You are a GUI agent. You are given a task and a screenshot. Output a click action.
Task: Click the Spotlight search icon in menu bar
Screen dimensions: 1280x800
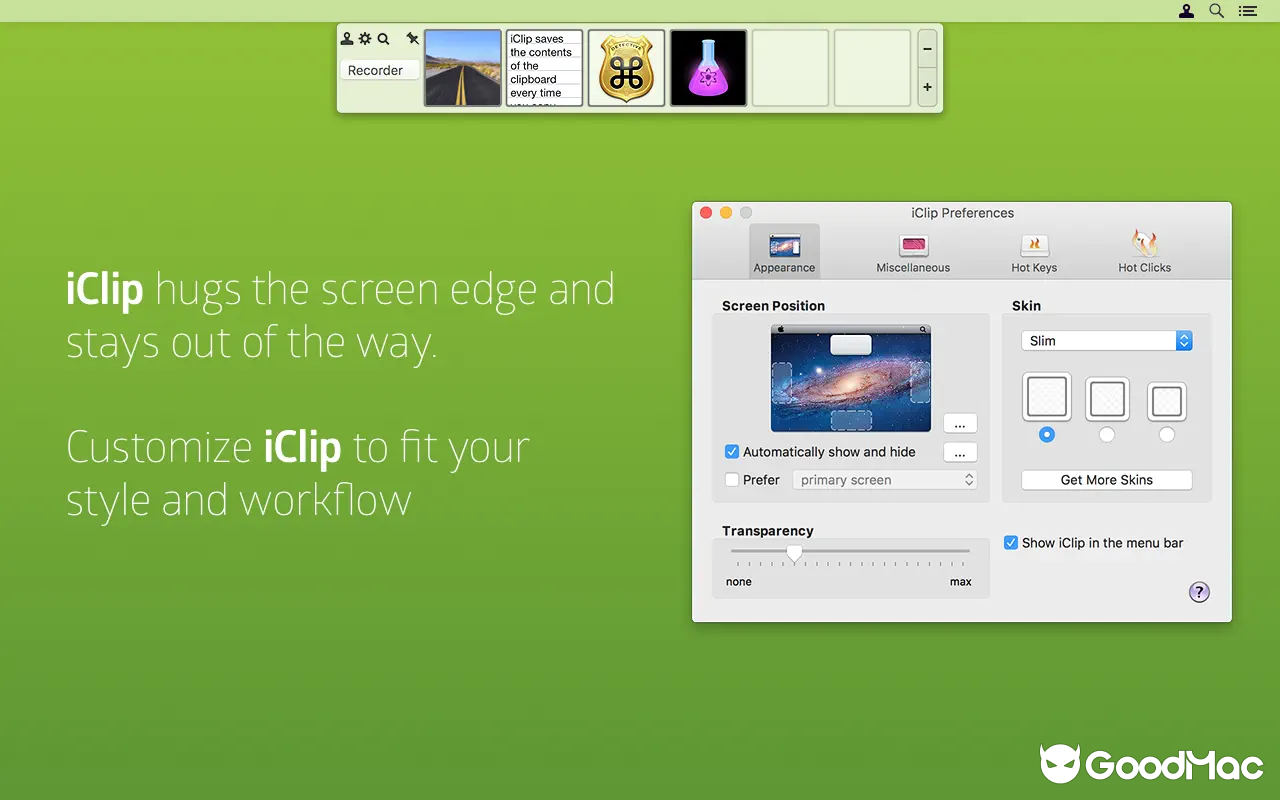(1216, 11)
